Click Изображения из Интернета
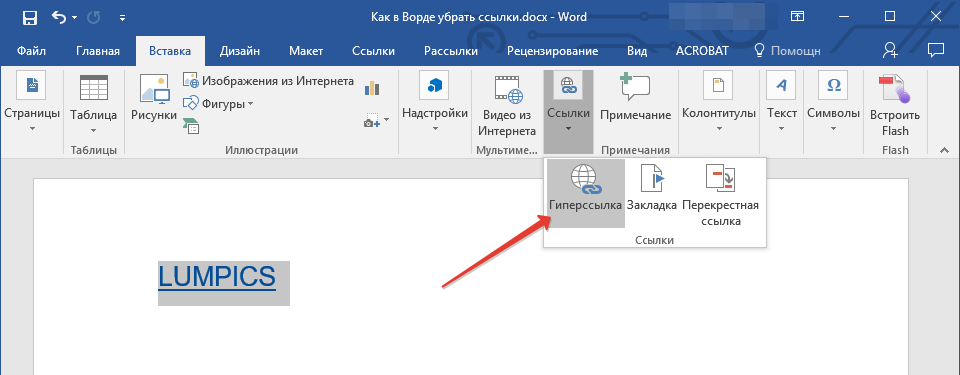 click(268, 81)
